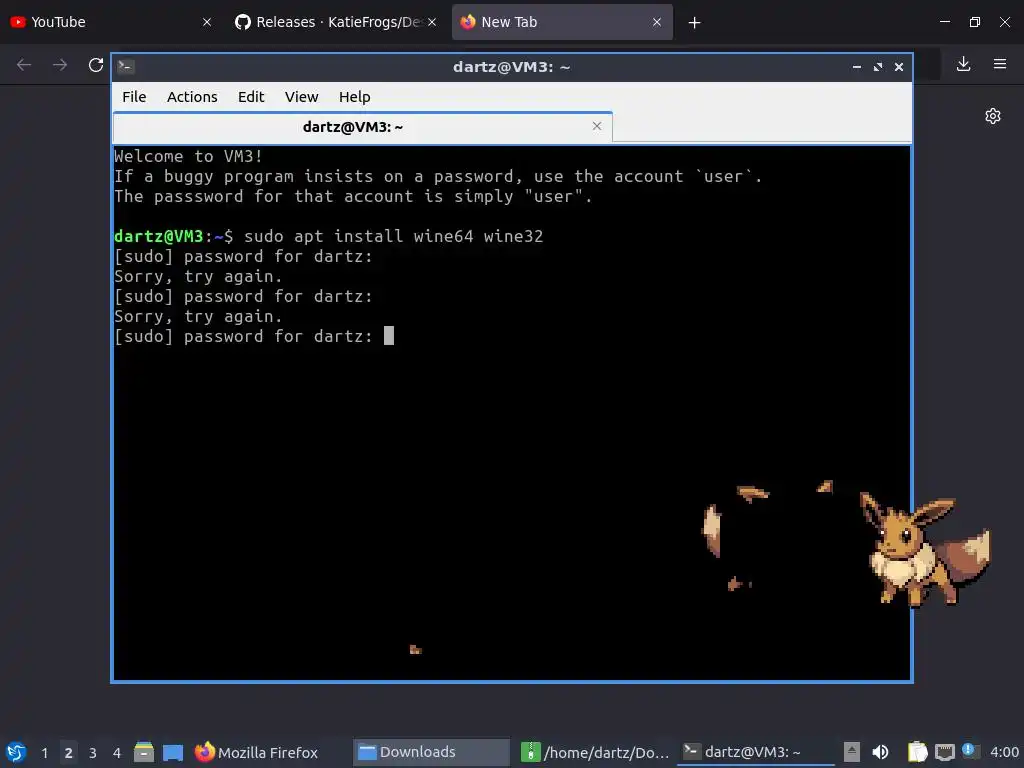Minimize the Firefox window

(944, 22)
